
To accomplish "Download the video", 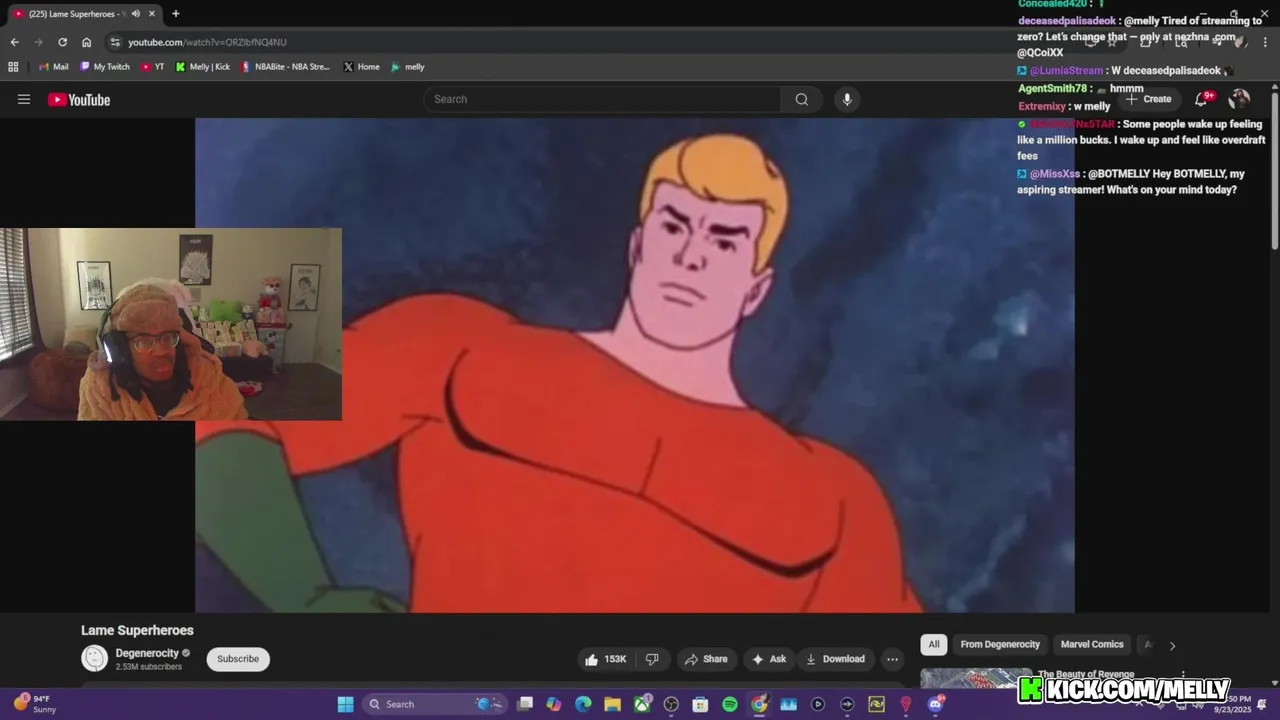I will (835, 659).
